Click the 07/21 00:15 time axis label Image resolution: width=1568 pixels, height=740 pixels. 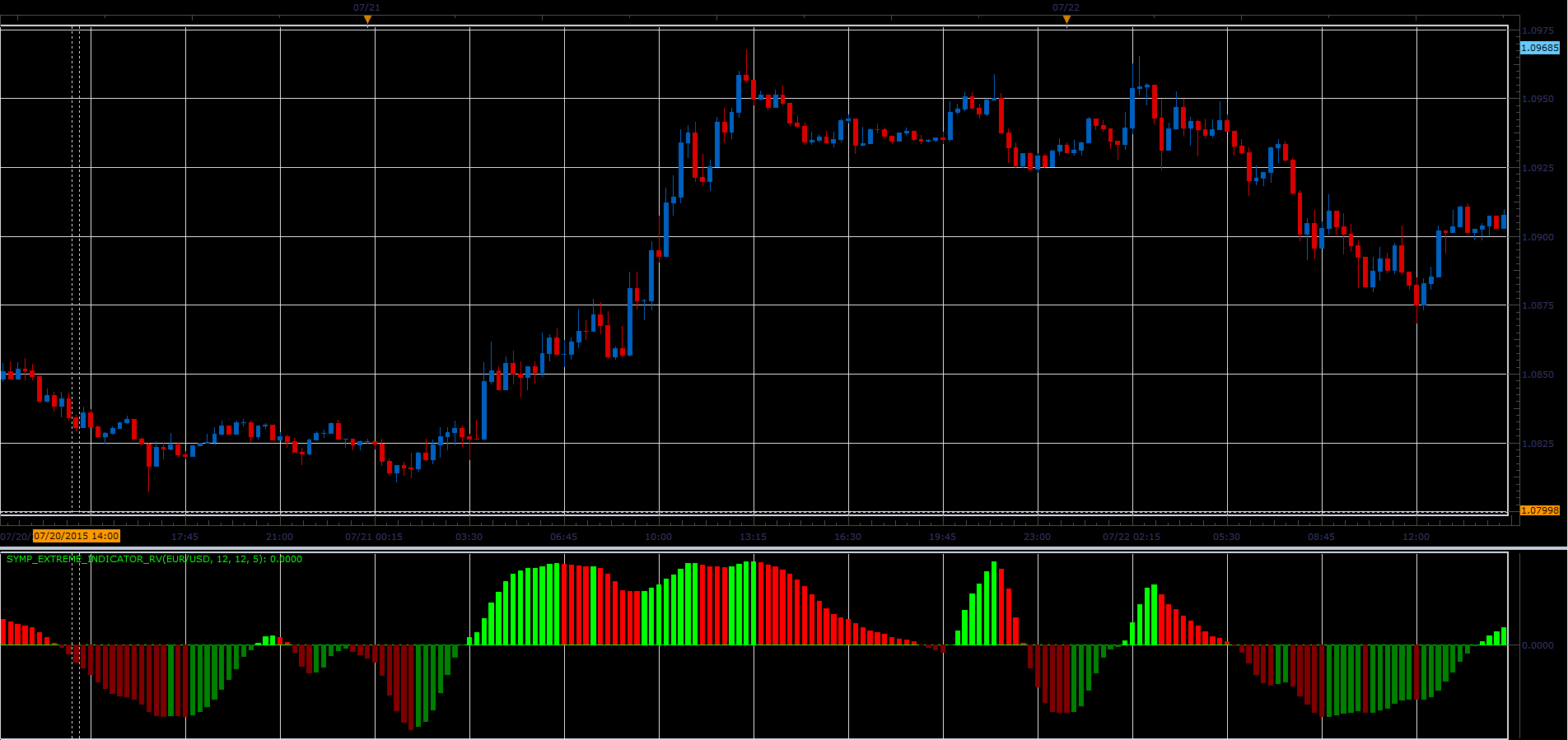tap(374, 537)
